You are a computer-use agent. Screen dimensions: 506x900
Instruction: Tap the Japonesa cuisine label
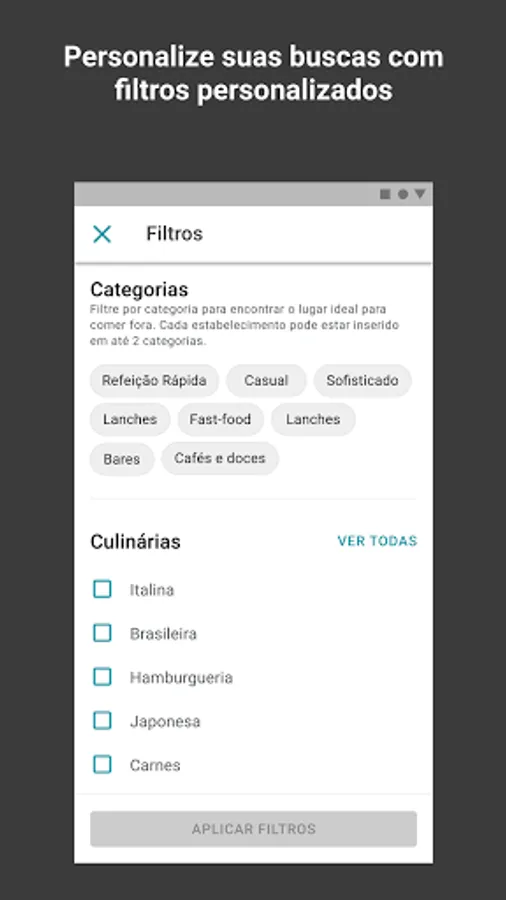(x=165, y=721)
